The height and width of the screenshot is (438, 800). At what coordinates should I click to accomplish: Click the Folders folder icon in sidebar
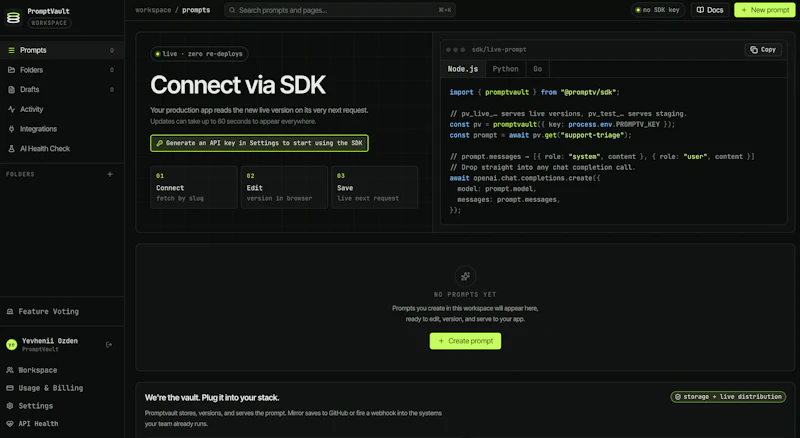point(11,70)
